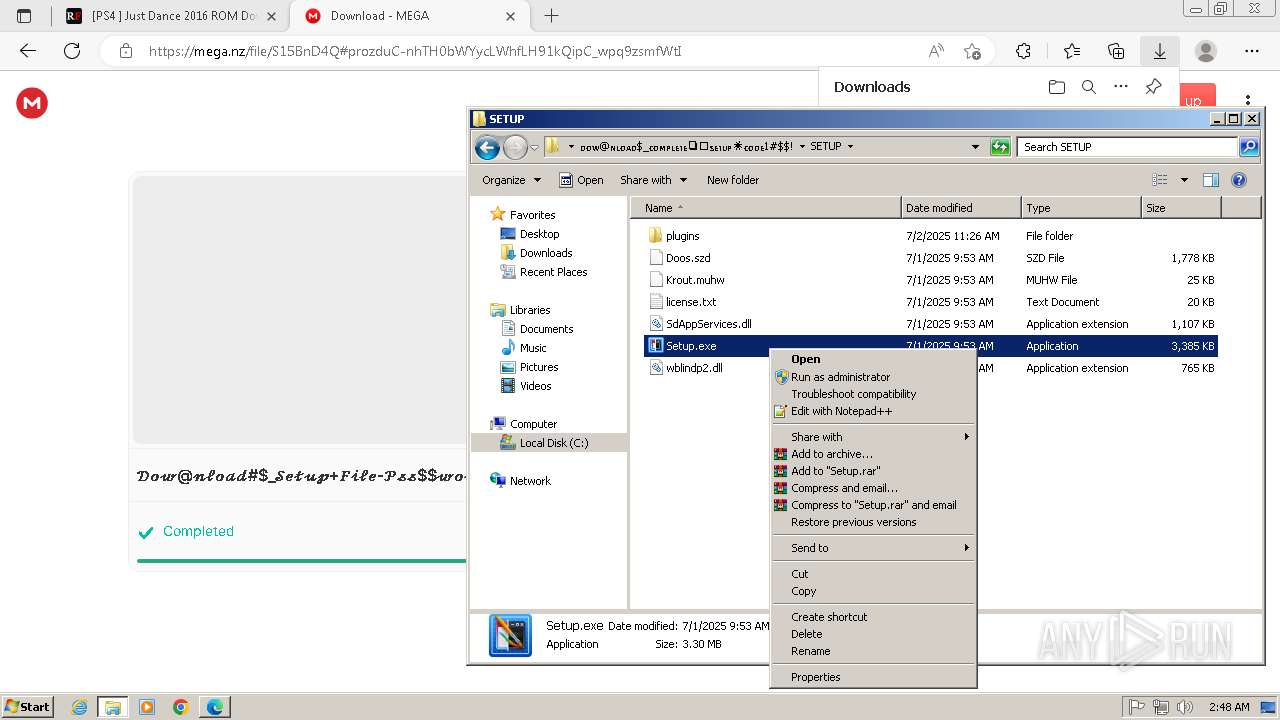Screen dimensions: 1280x720
Task: Click the New folder button
Action: click(733, 180)
